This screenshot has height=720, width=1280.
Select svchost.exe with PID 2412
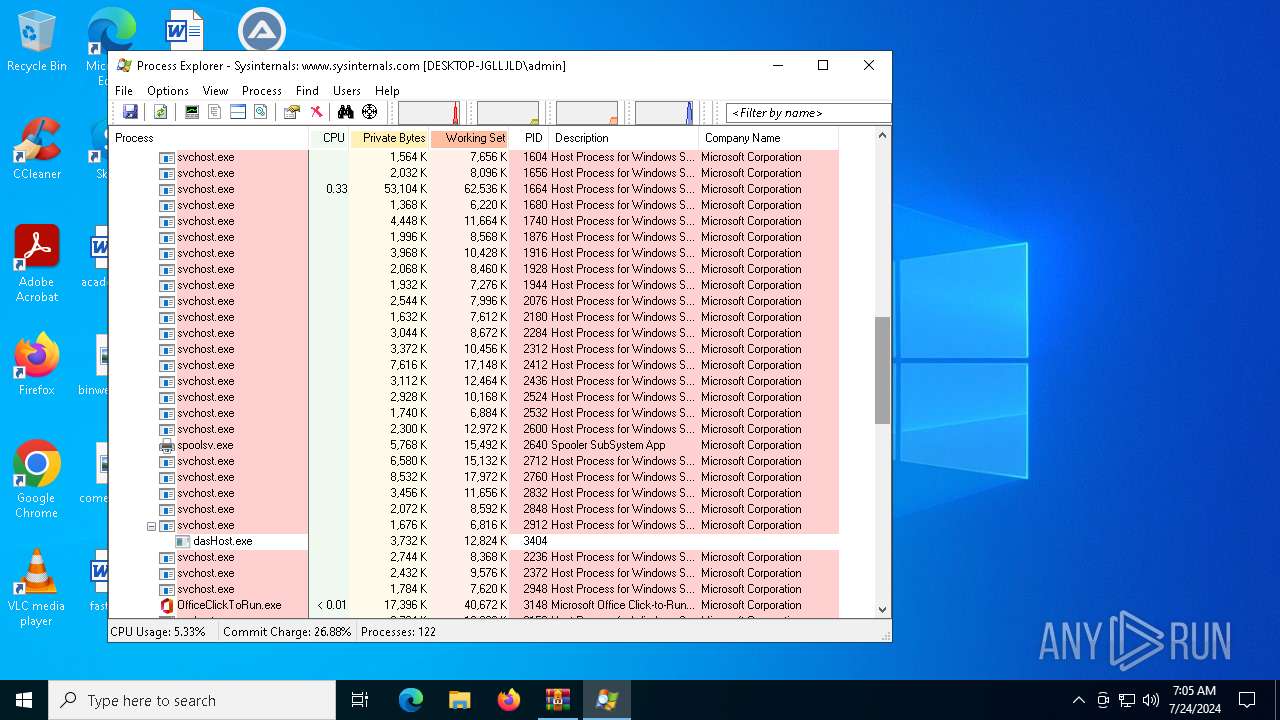point(474,365)
